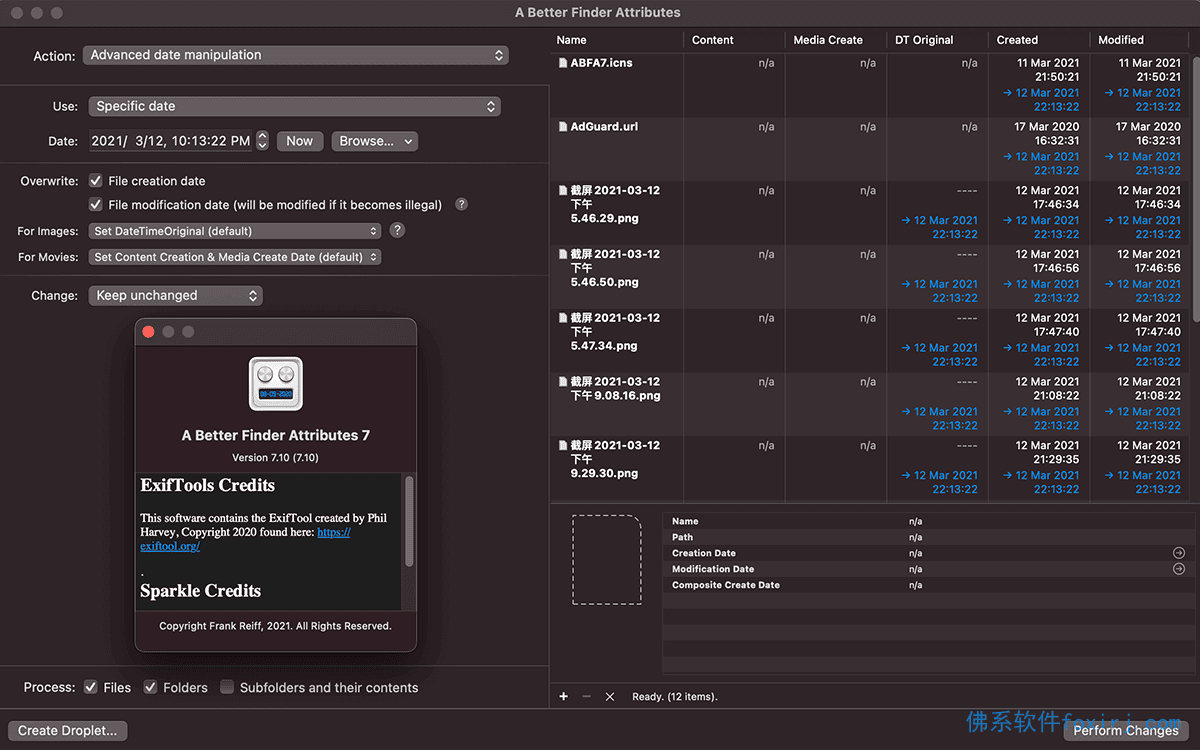Click the app icon in the About window
The height and width of the screenshot is (750, 1200).
pyautogui.click(x=276, y=384)
